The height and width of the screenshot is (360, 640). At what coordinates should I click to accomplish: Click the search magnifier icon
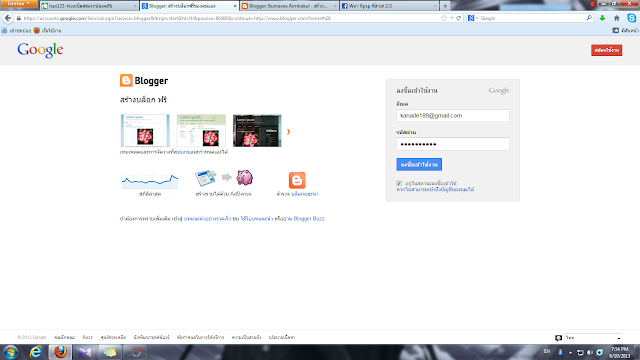tap(589, 18)
